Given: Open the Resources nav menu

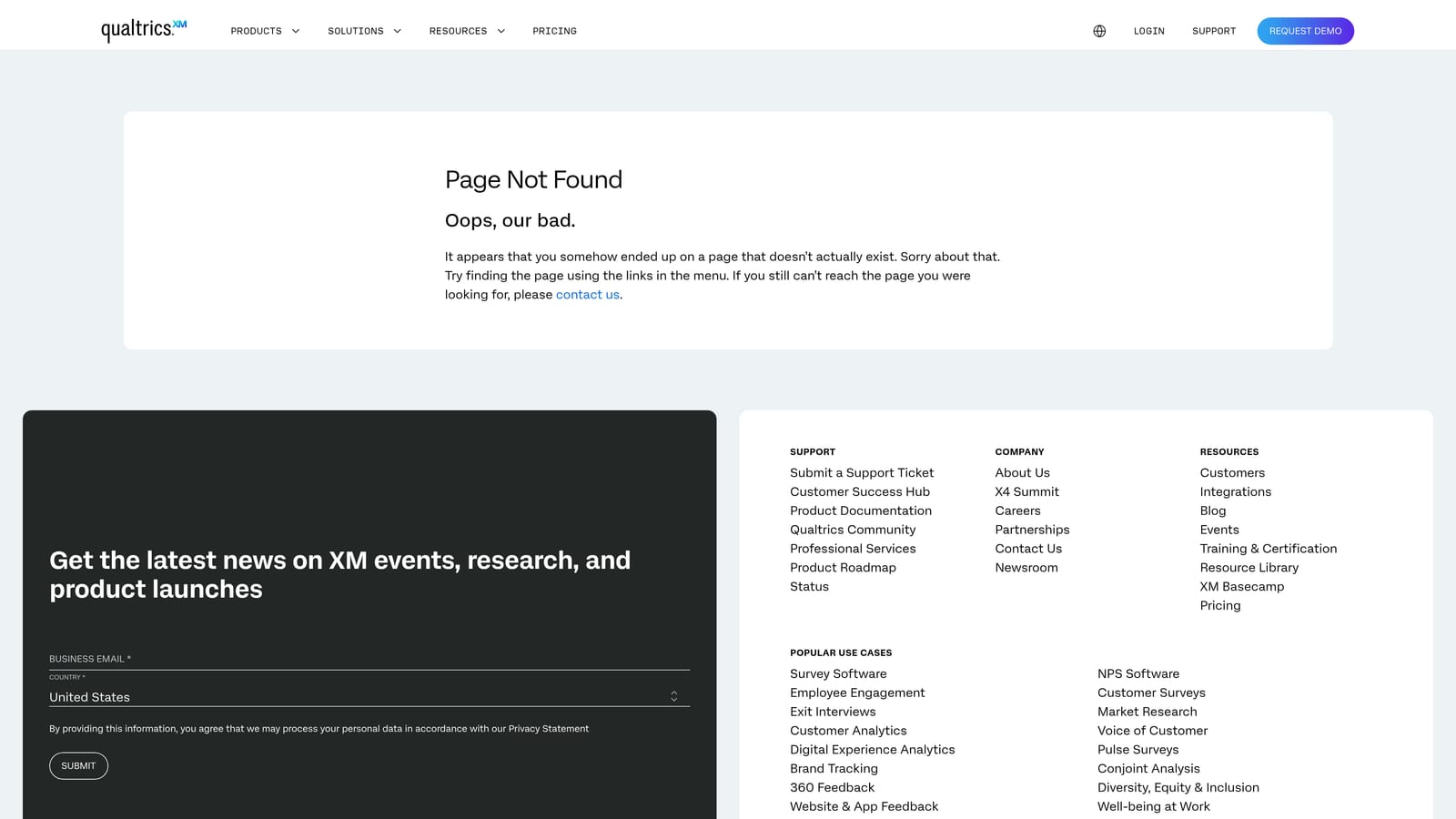Looking at the screenshot, I should coord(458,31).
